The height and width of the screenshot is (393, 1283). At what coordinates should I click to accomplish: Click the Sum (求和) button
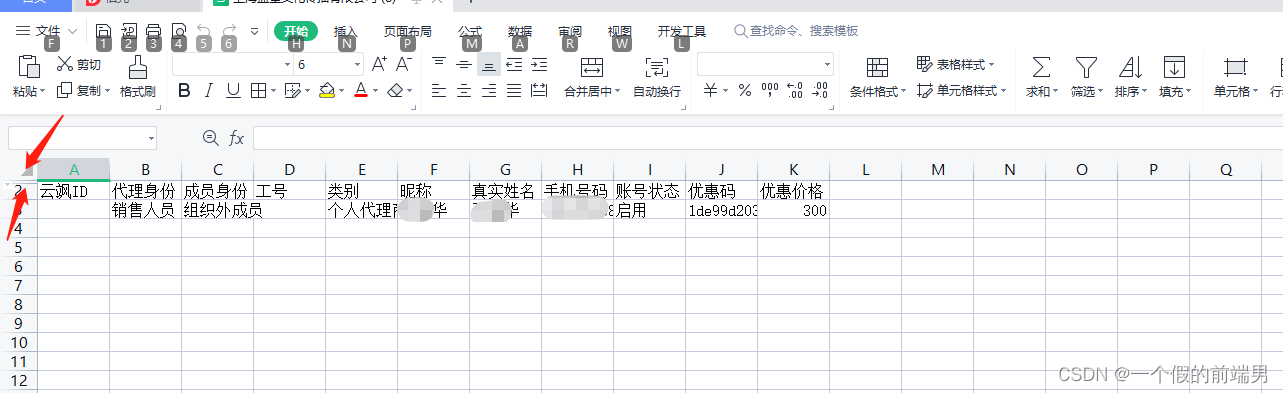(x=1041, y=77)
